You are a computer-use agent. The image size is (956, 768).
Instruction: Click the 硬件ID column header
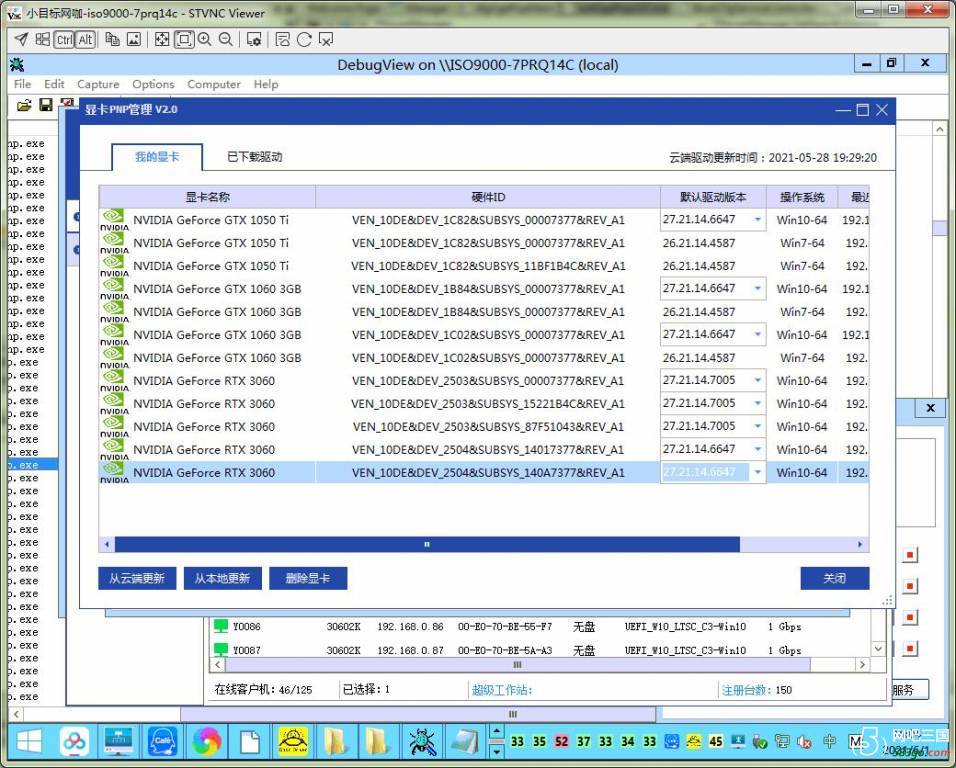488,197
